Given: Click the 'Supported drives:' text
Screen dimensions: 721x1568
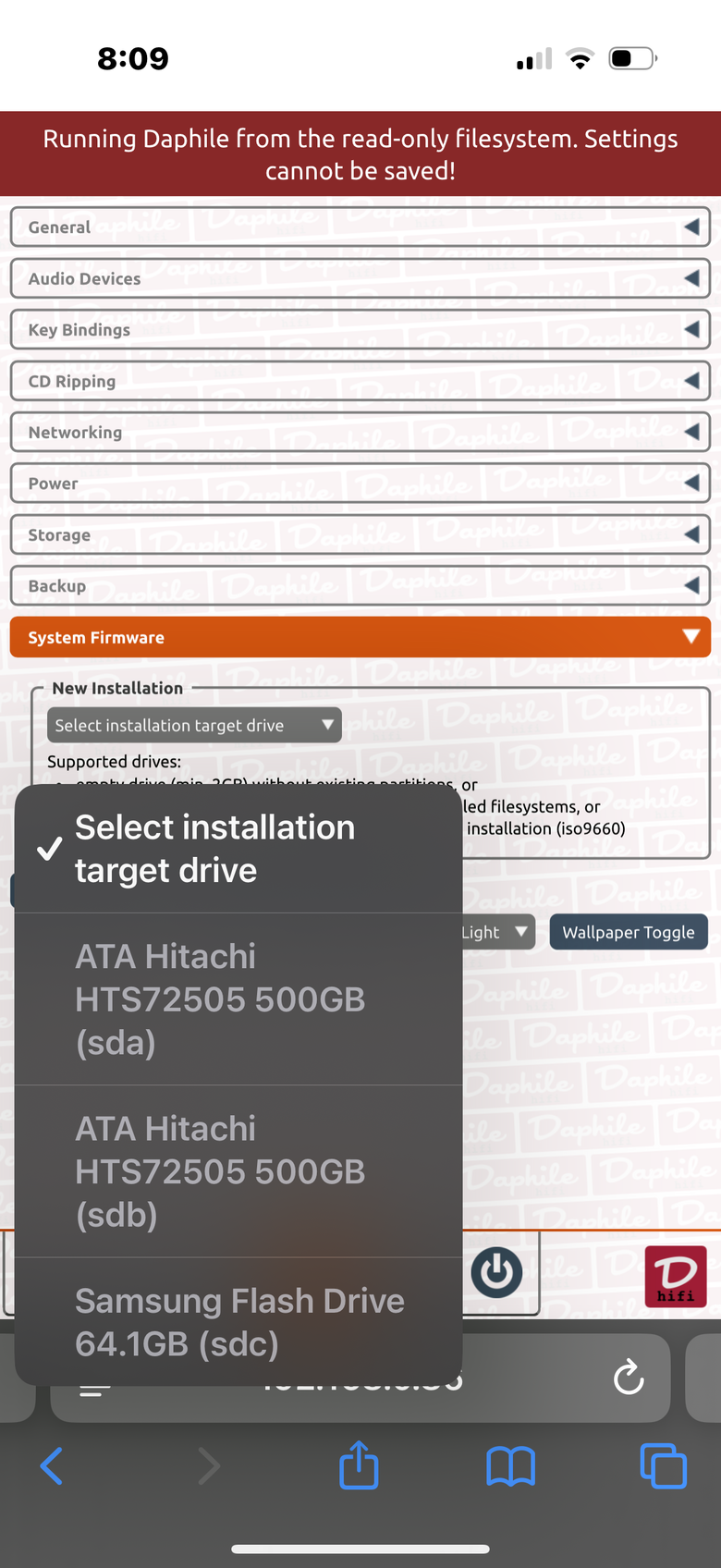Looking at the screenshot, I should click(115, 762).
